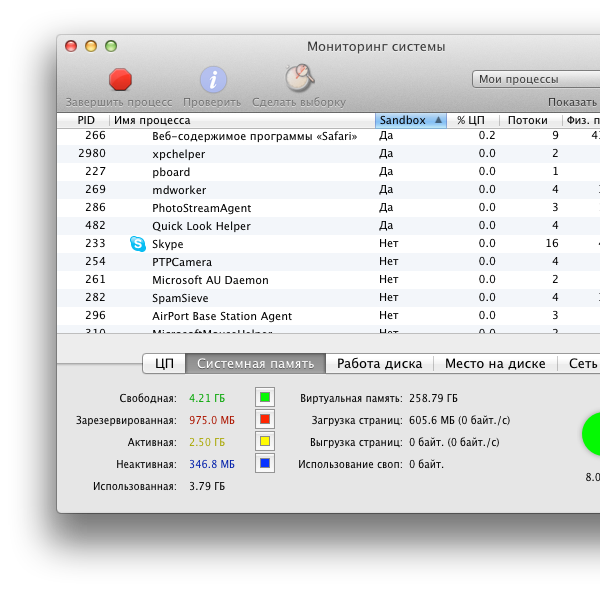
Task: Click the 0.2 CPU value for Safari
Action: click(487, 135)
